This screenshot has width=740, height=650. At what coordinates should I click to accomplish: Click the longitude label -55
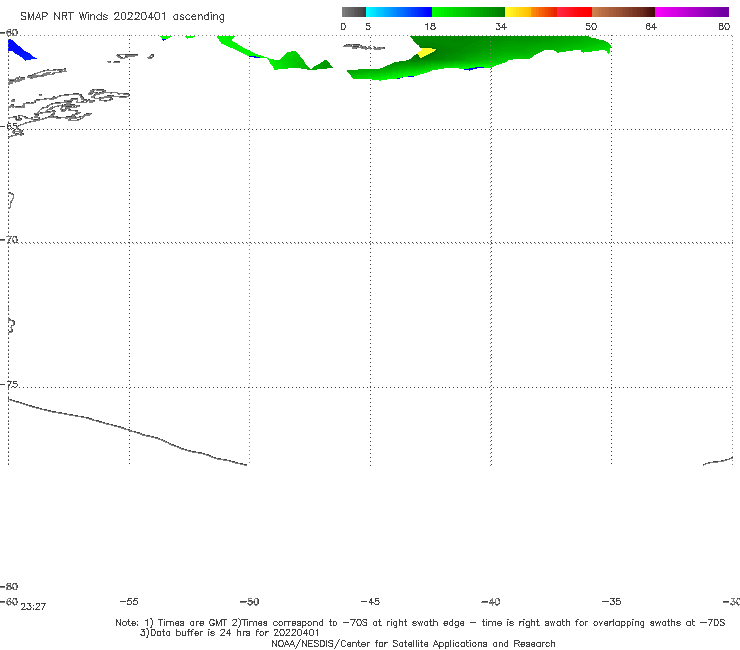[x=129, y=601]
